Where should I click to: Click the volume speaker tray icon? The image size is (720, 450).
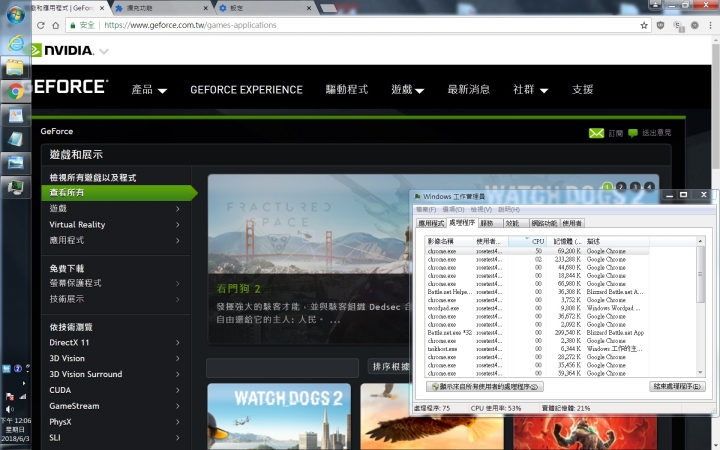[9, 409]
